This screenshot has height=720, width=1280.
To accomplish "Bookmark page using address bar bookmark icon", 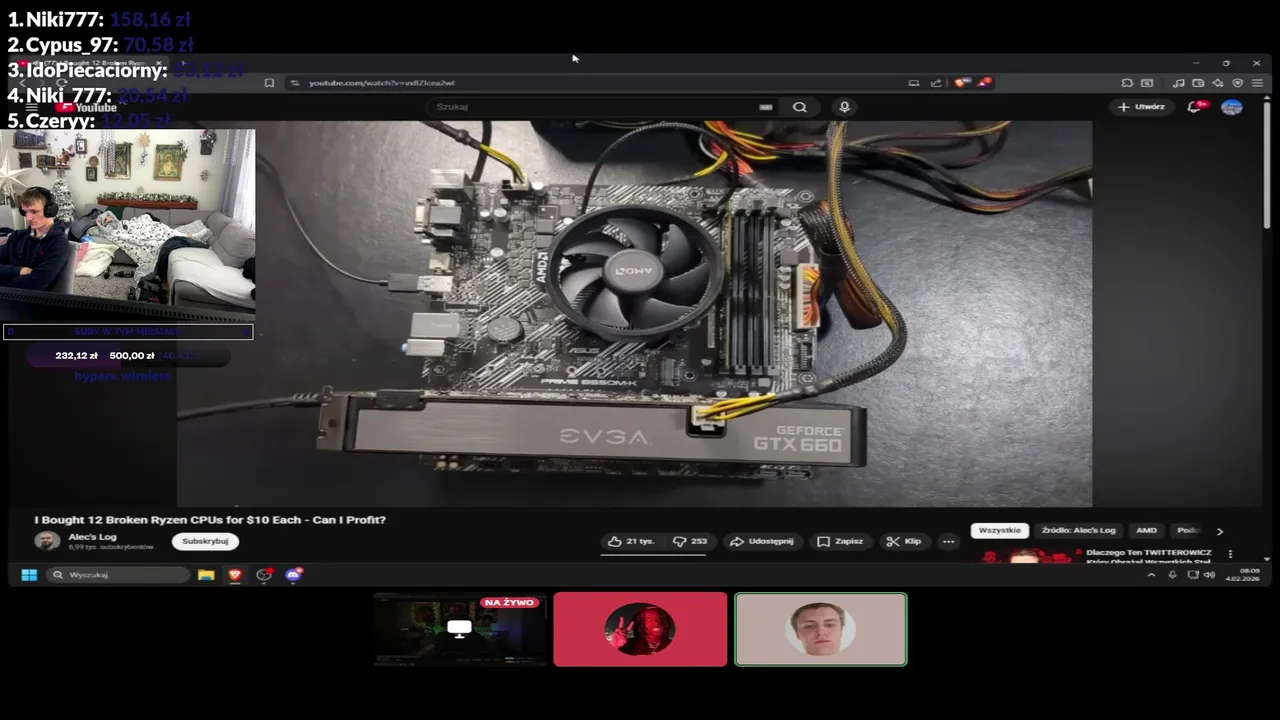I will click(269, 83).
